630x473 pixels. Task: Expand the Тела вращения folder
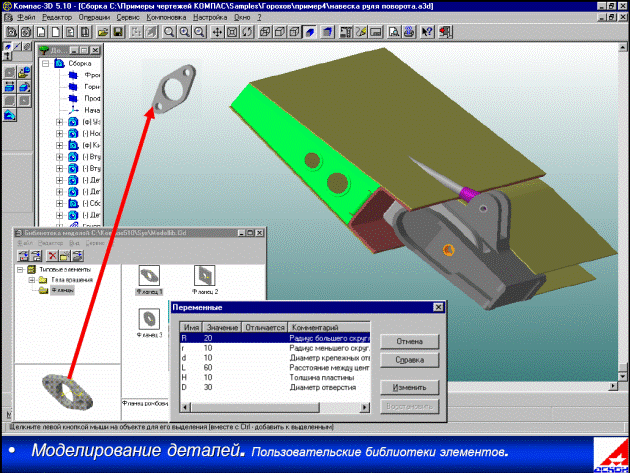coord(32,280)
